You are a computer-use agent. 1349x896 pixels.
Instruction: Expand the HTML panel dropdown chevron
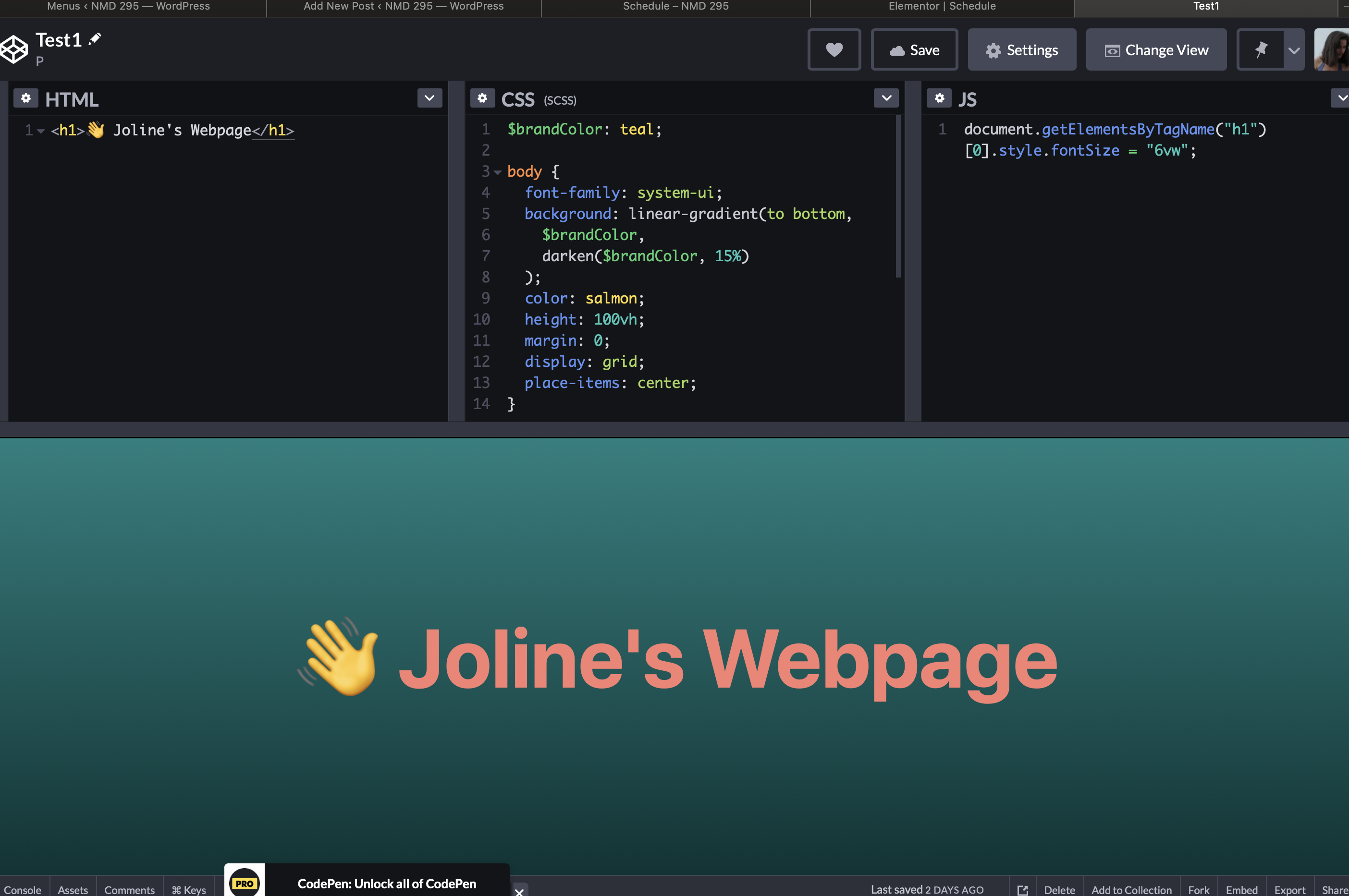[x=429, y=98]
